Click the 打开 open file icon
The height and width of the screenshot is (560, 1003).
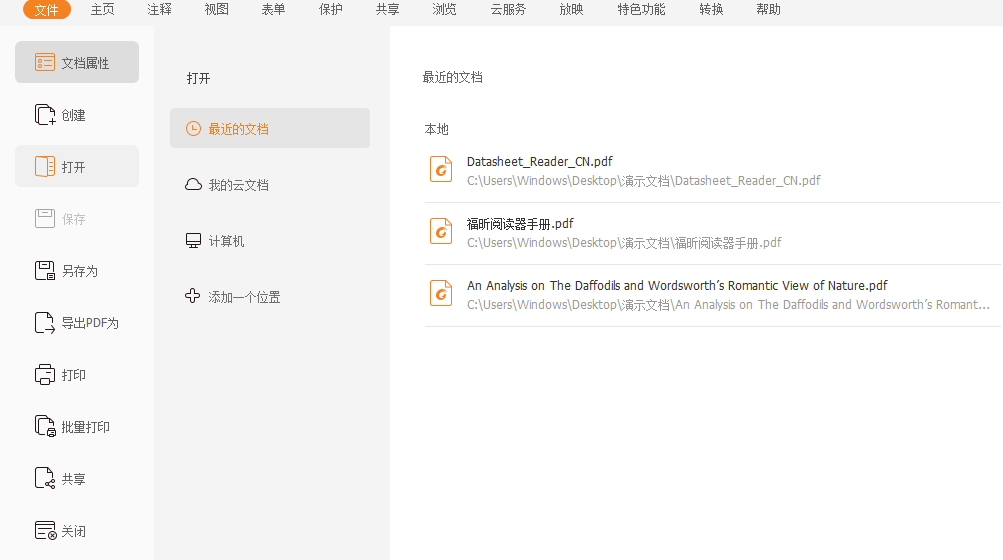[44, 166]
